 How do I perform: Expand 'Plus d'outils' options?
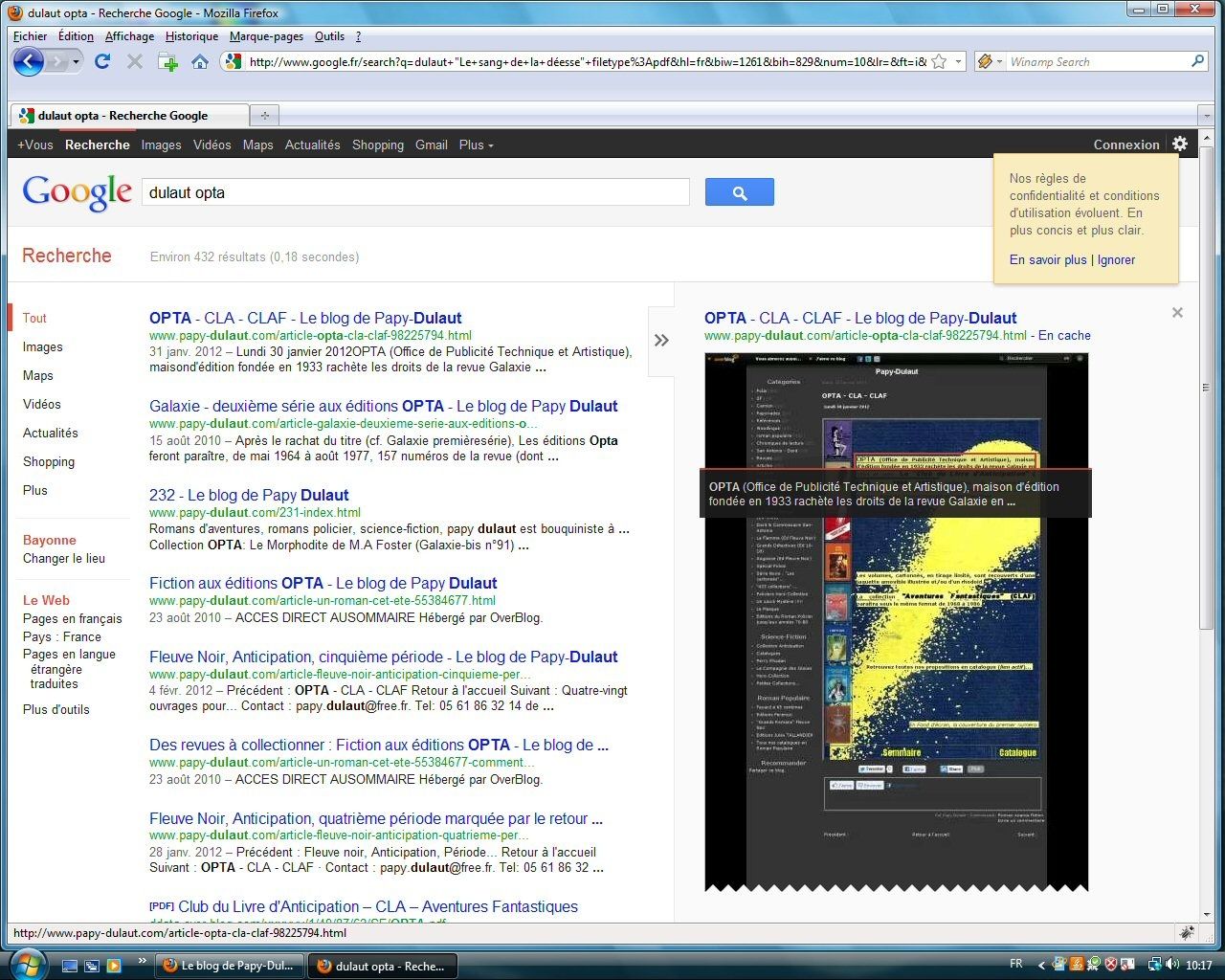tap(56, 709)
